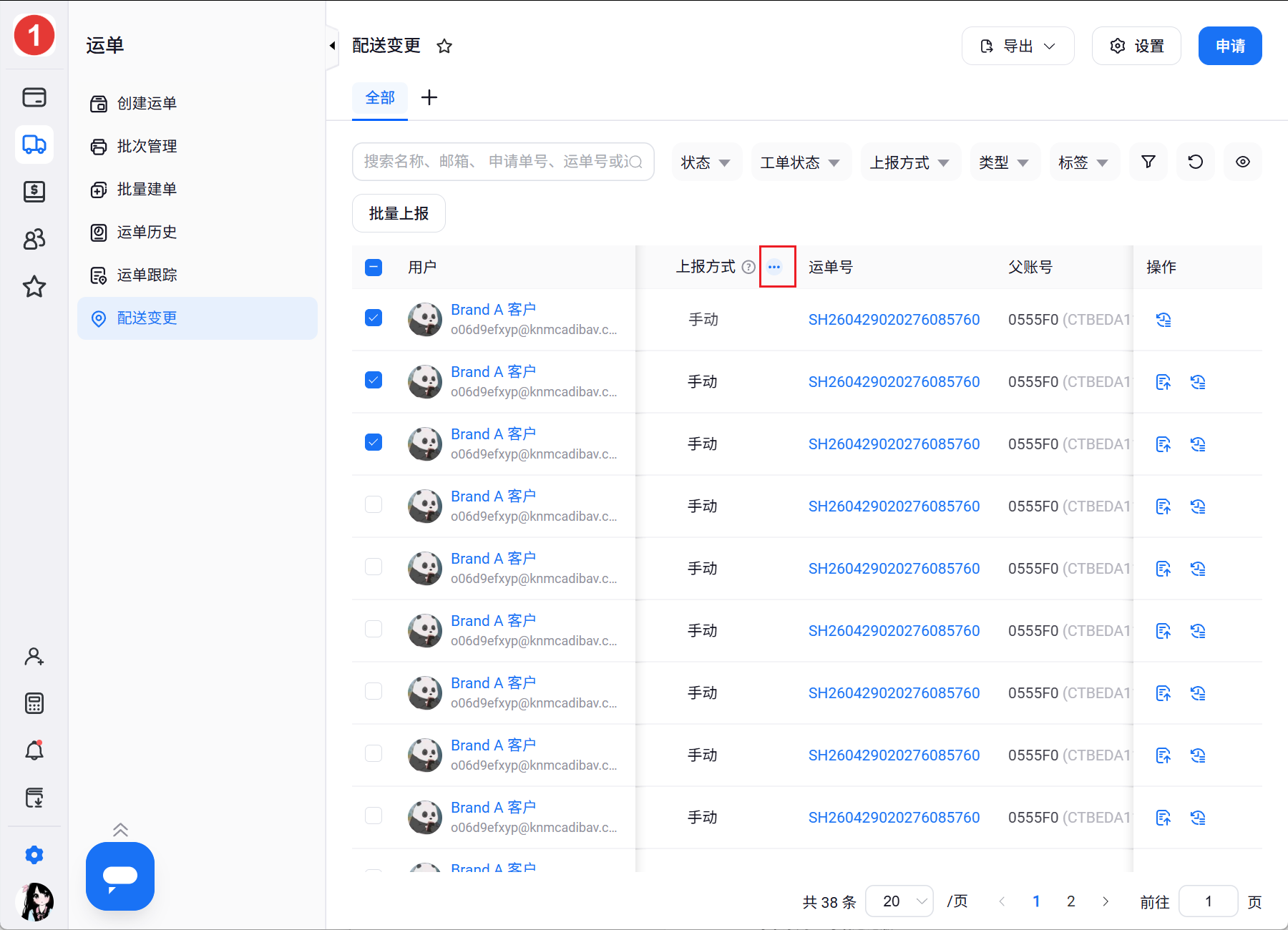Open Brand A 客户 link in second row
The height and width of the screenshot is (930, 1288).
493,372
